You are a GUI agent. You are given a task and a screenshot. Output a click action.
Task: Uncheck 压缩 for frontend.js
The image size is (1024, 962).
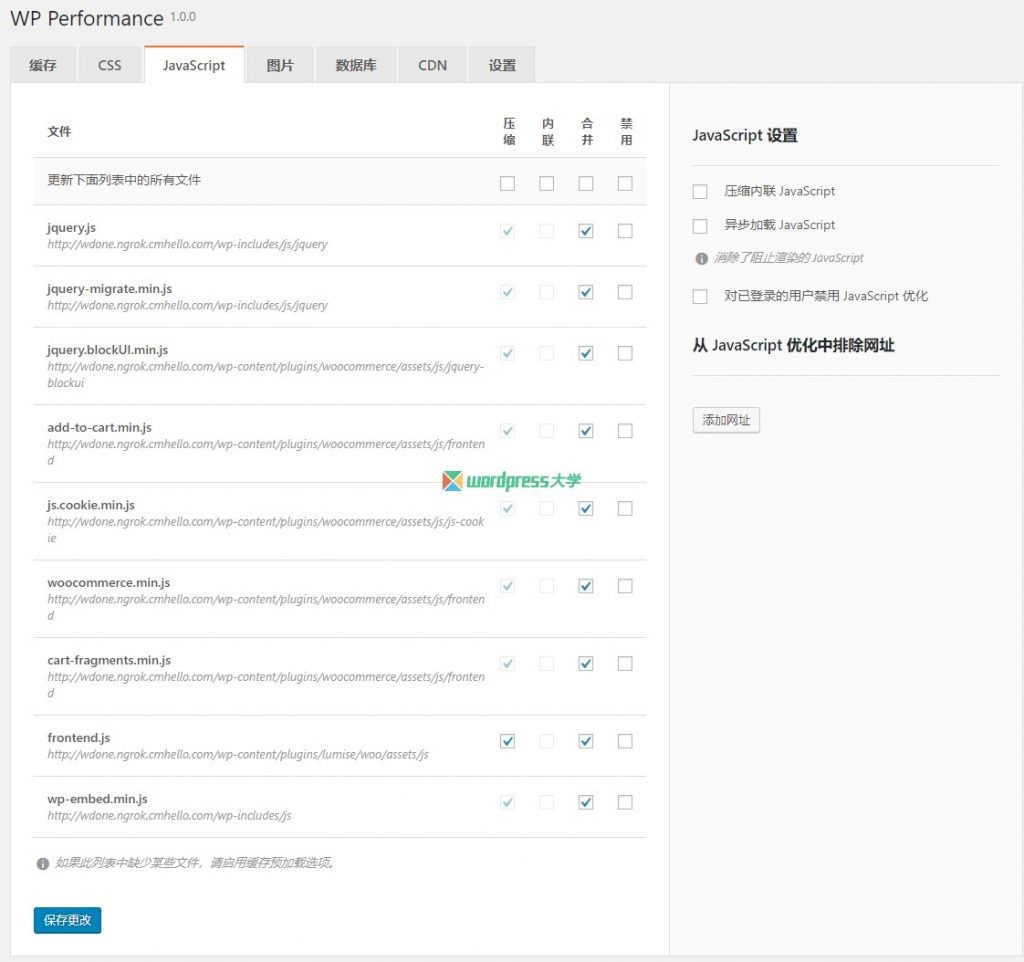tap(507, 741)
